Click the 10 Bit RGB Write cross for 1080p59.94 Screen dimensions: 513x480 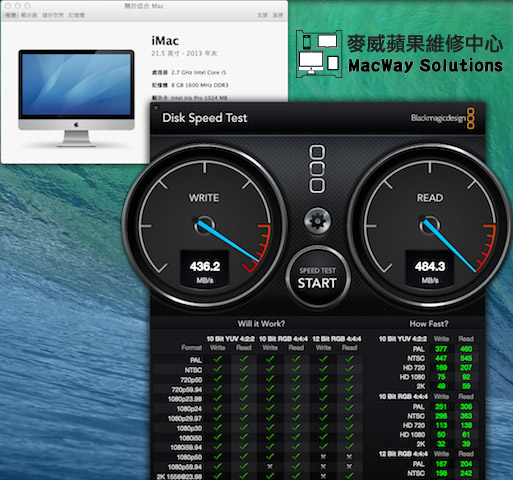270,467
